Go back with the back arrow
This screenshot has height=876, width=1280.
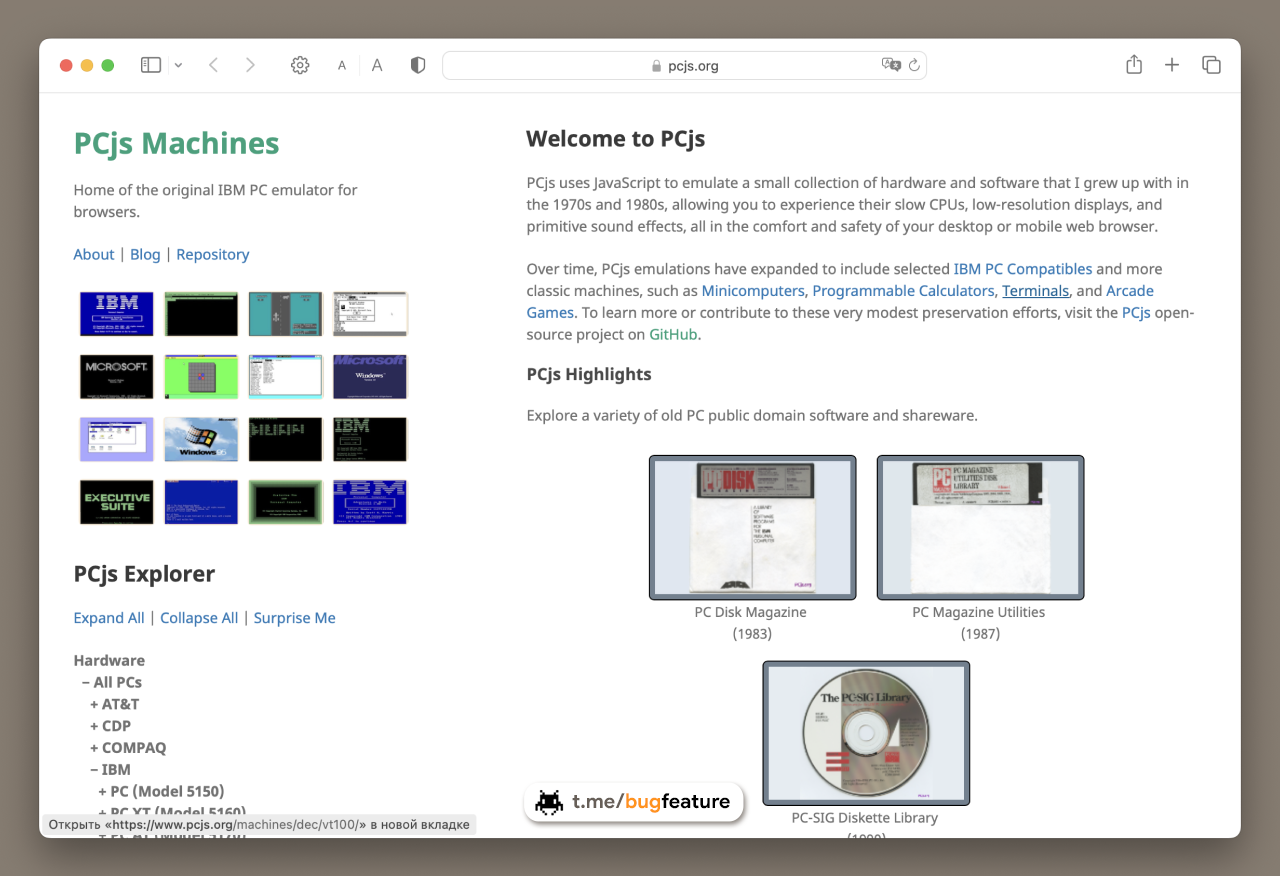click(x=213, y=65)
